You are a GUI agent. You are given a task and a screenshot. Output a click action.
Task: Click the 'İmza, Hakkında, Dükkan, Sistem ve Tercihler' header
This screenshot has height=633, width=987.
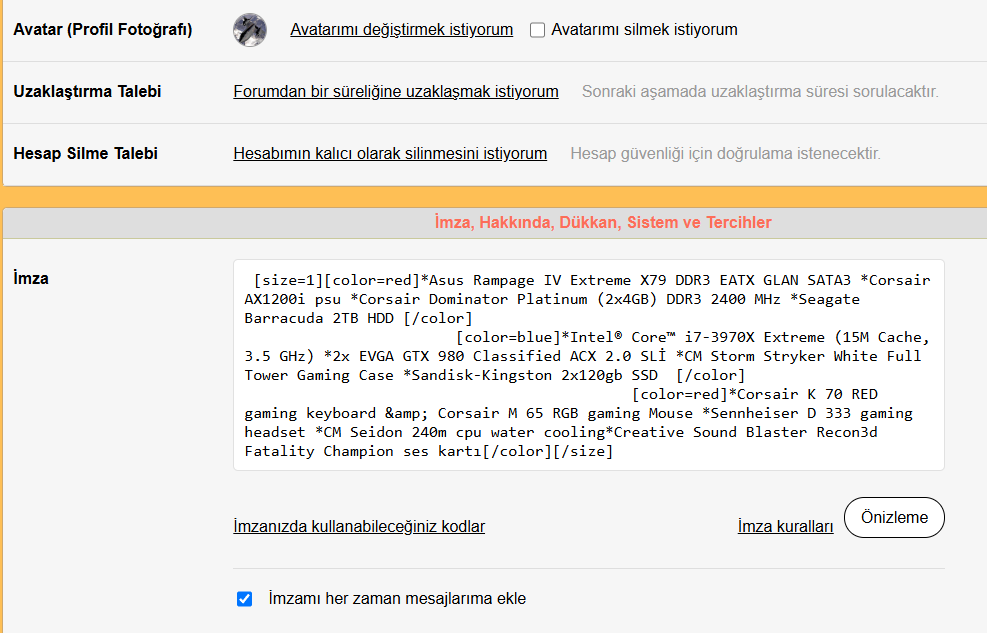(x=603, y=223)
